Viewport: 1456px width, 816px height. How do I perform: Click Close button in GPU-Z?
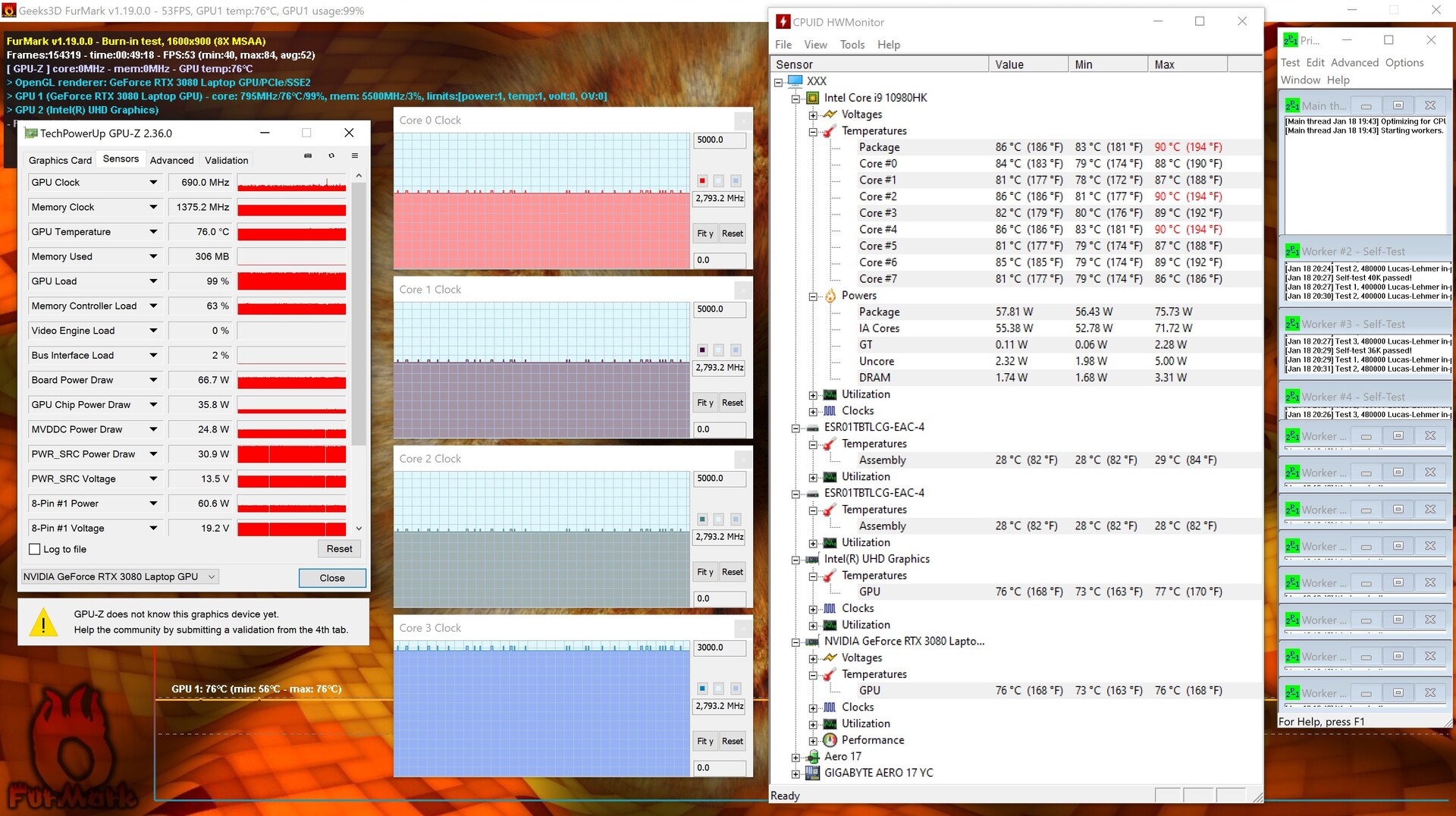click(x=332, y=578)
